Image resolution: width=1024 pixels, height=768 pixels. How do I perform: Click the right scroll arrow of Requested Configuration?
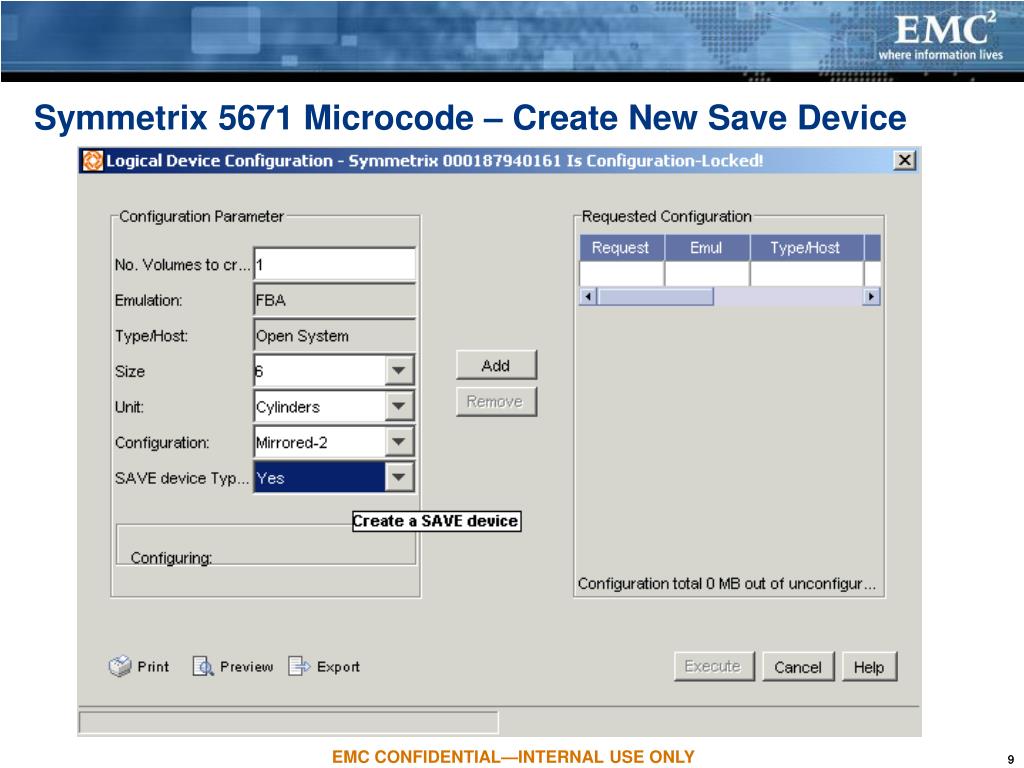point(872,296)
